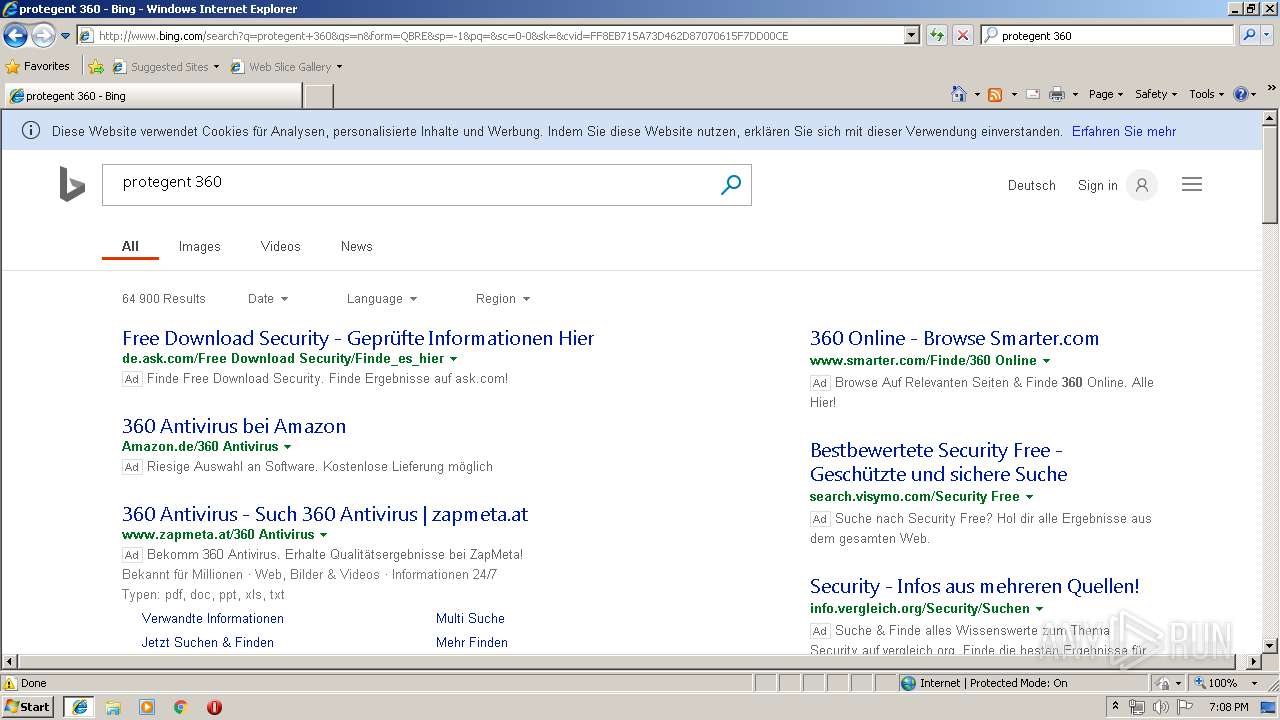Click the Favorites star button
This screenshot has height=720, width=1280.
click(x=37, y=66)
